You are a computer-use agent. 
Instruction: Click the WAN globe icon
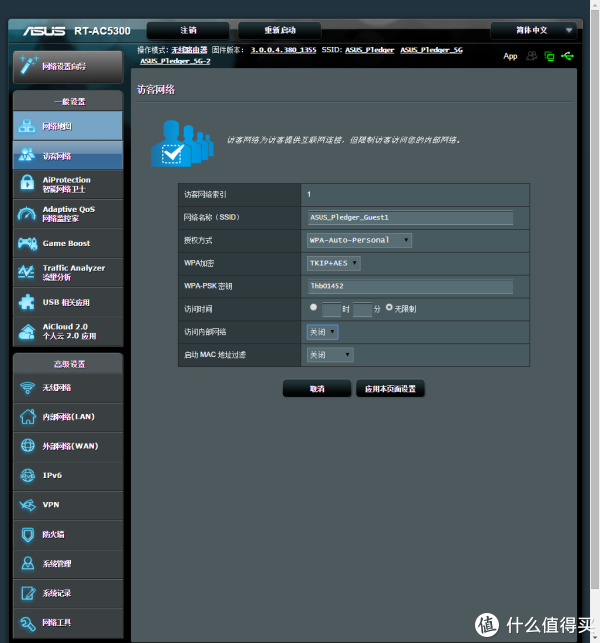click(27, 445)
